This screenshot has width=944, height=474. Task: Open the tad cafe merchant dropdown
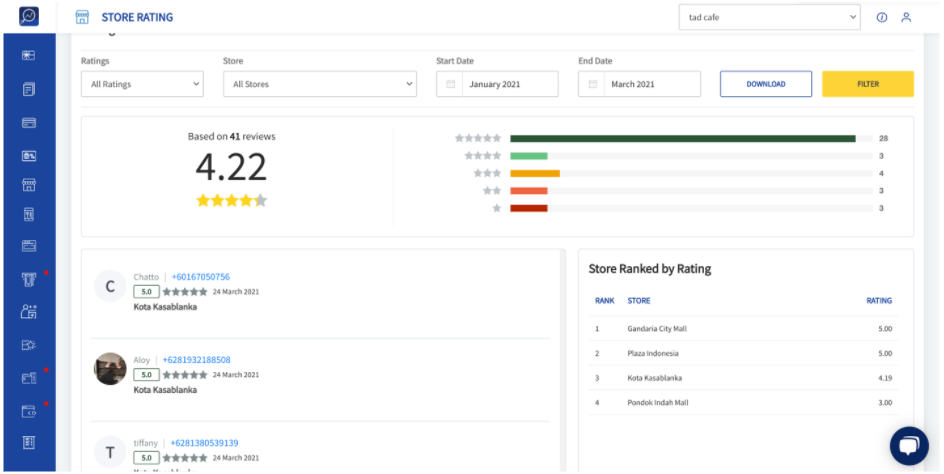click(x=769, y=17)
